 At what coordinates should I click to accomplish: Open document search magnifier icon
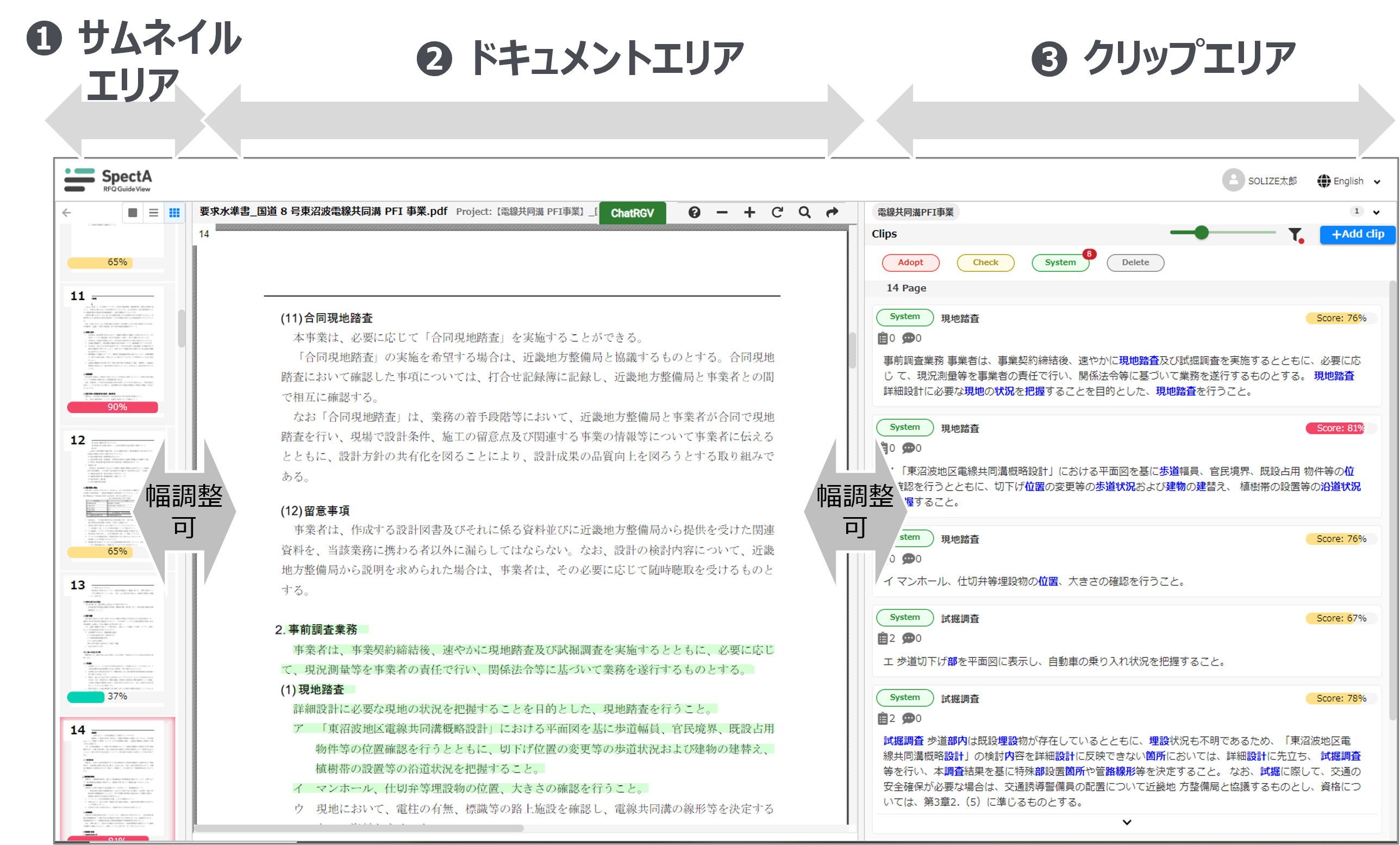(x=804, y=212)
